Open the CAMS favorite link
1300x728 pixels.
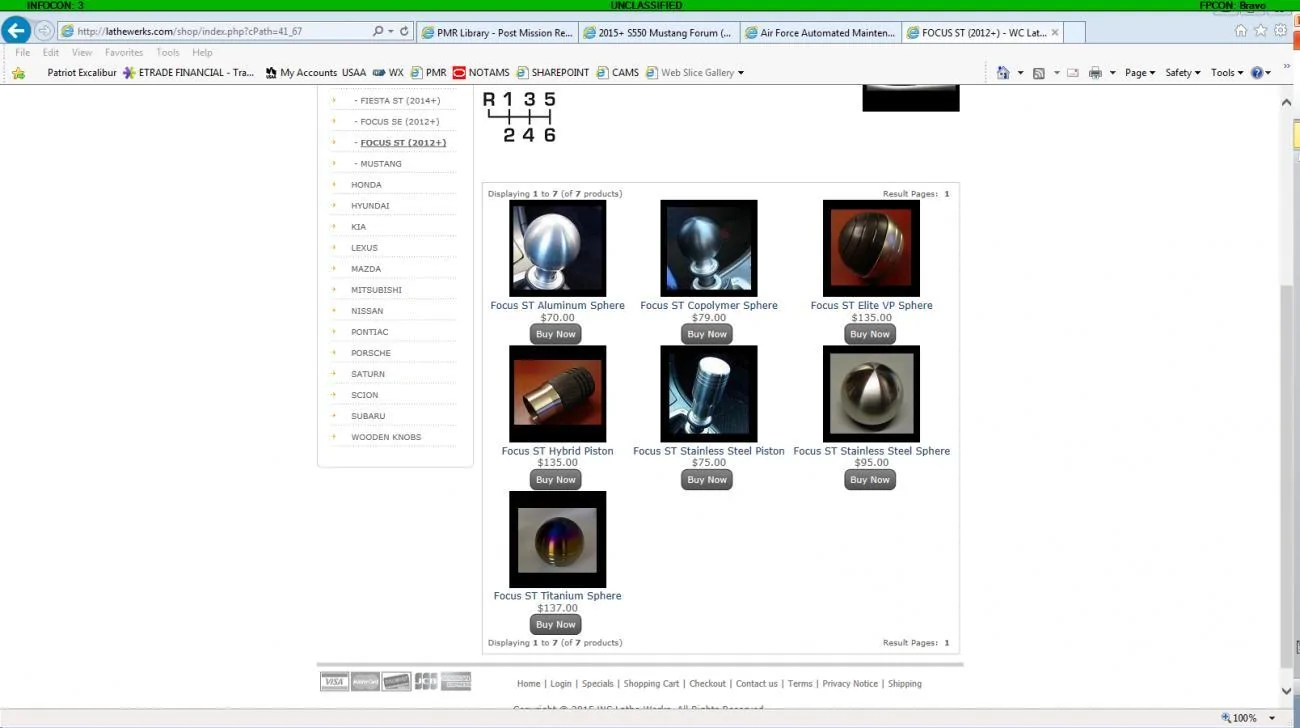[617, 73]
